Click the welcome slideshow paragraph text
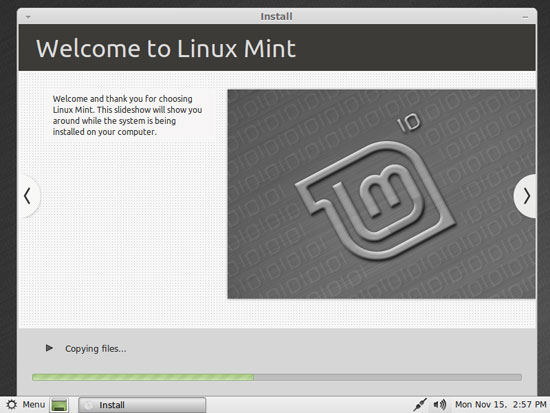This screenshot has width=550, height=413. (x=127, y=115)
